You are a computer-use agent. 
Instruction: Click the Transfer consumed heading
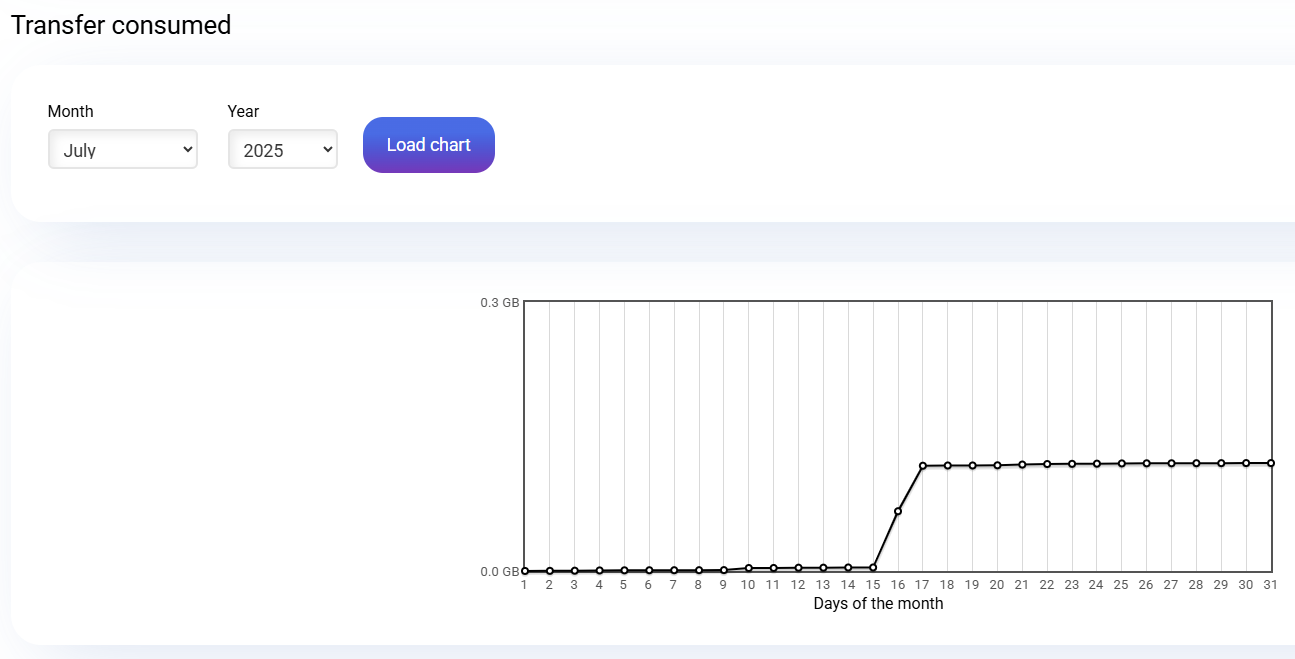pos(121,25)
